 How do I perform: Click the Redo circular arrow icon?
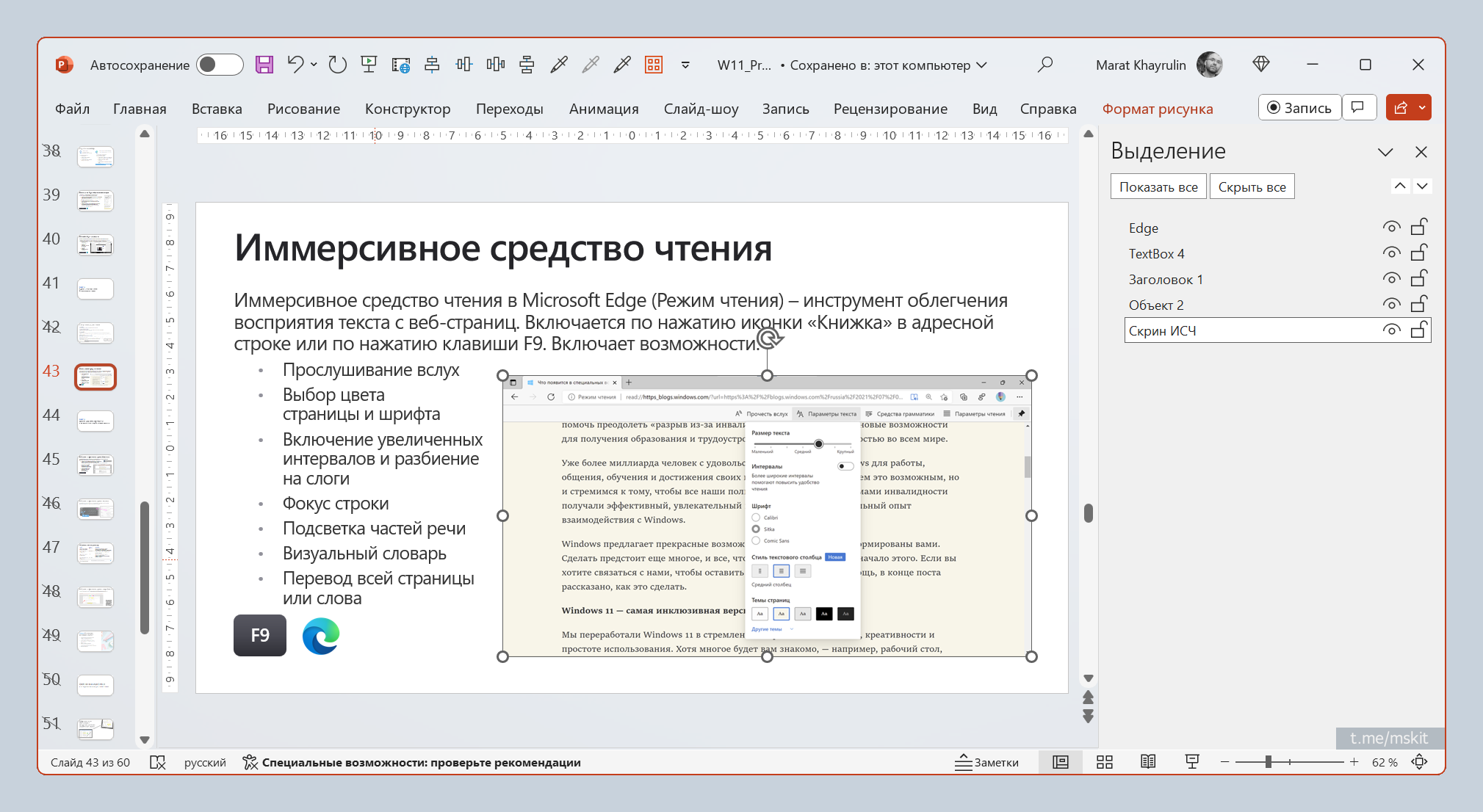click(x=337, y=65)
